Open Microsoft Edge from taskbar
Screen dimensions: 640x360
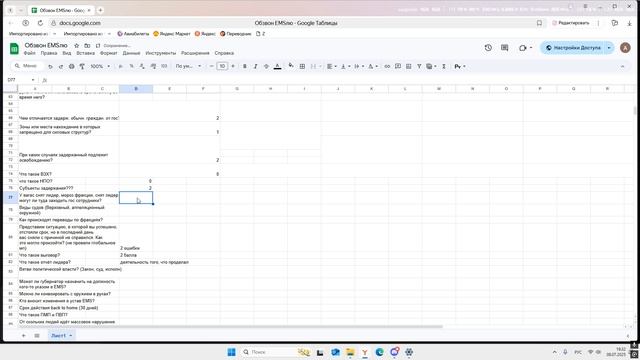[x=380, y=352]
